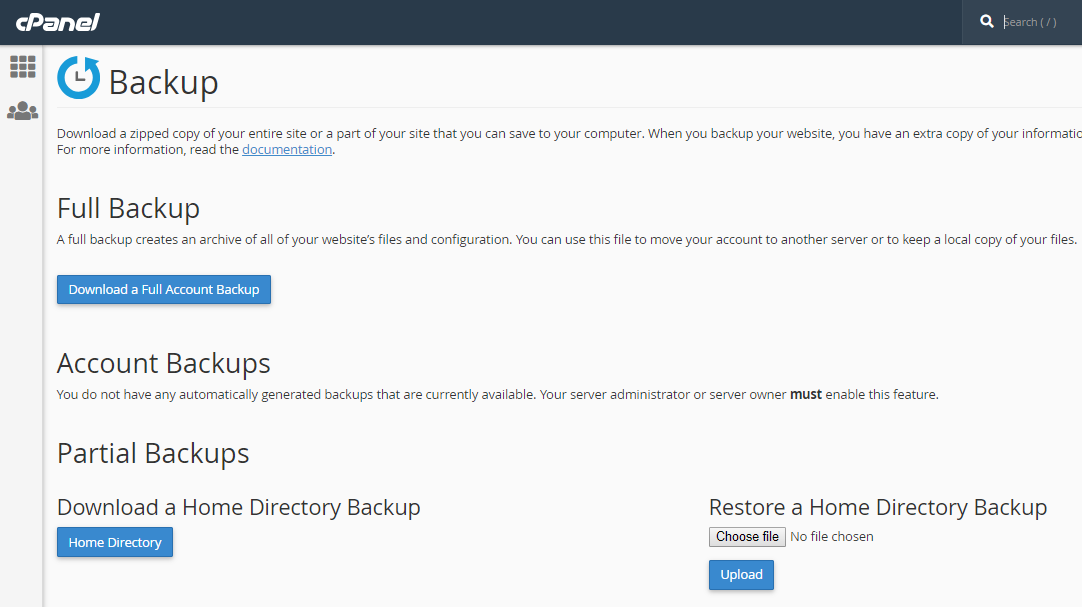Select the Users icon in the left sidebar
1082x607 pixels.
(x=22, y=111)
